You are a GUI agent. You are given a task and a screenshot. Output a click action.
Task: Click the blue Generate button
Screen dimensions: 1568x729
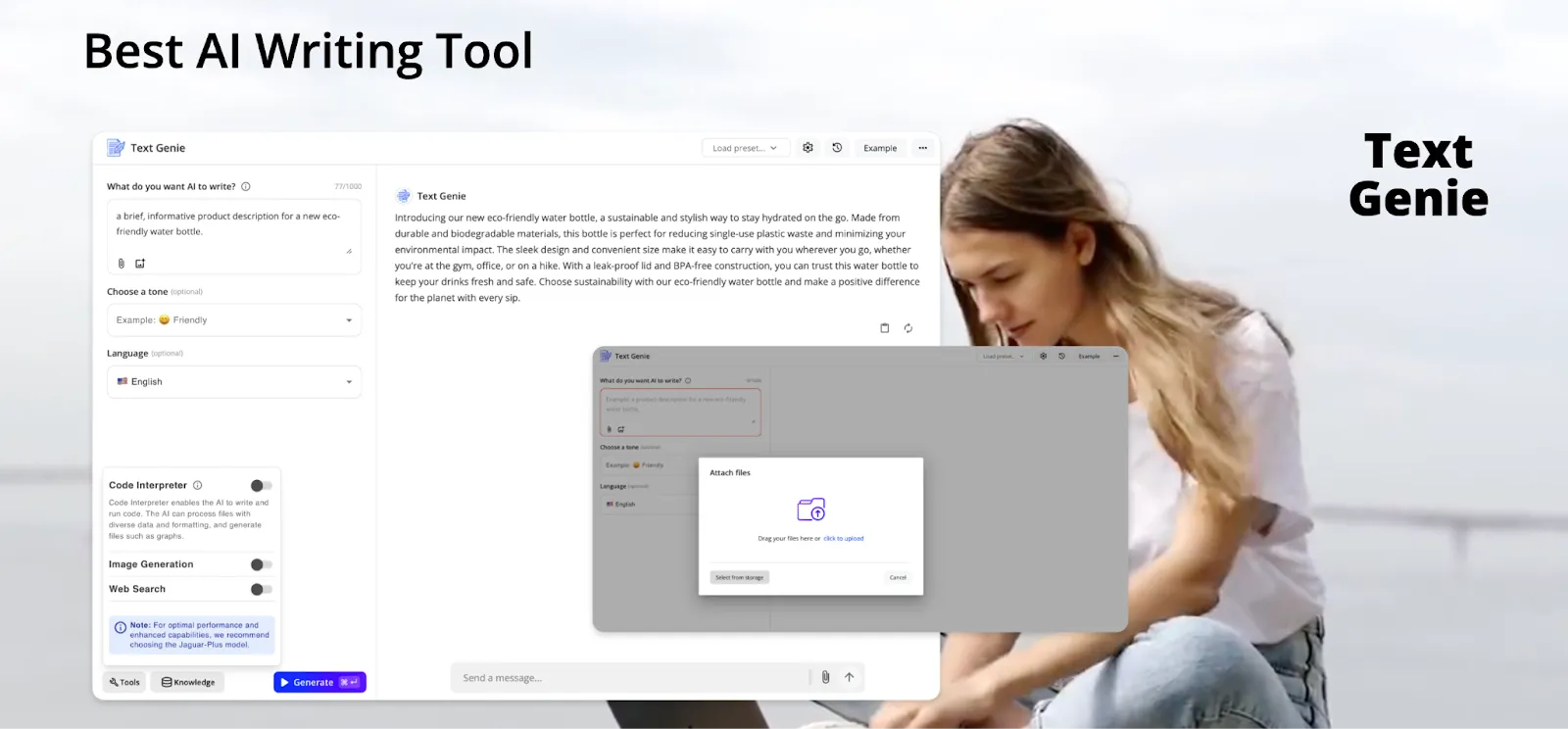pos(319,682)
